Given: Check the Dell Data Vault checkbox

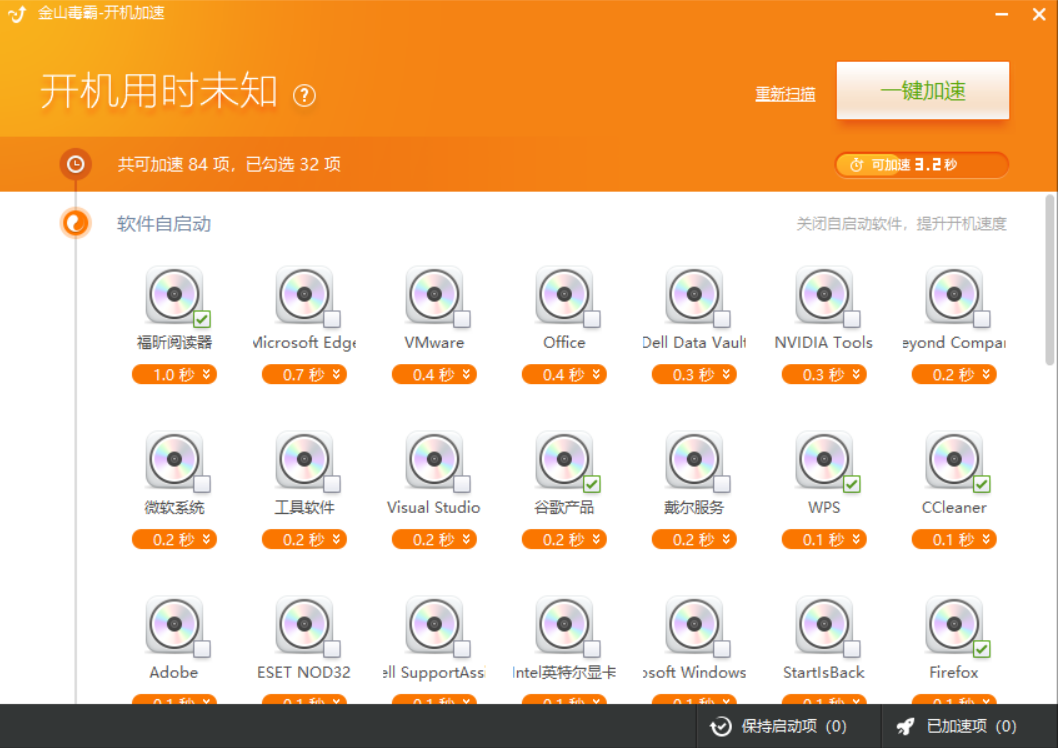Looking at the screenshot, I should click(x=722, y=319).
